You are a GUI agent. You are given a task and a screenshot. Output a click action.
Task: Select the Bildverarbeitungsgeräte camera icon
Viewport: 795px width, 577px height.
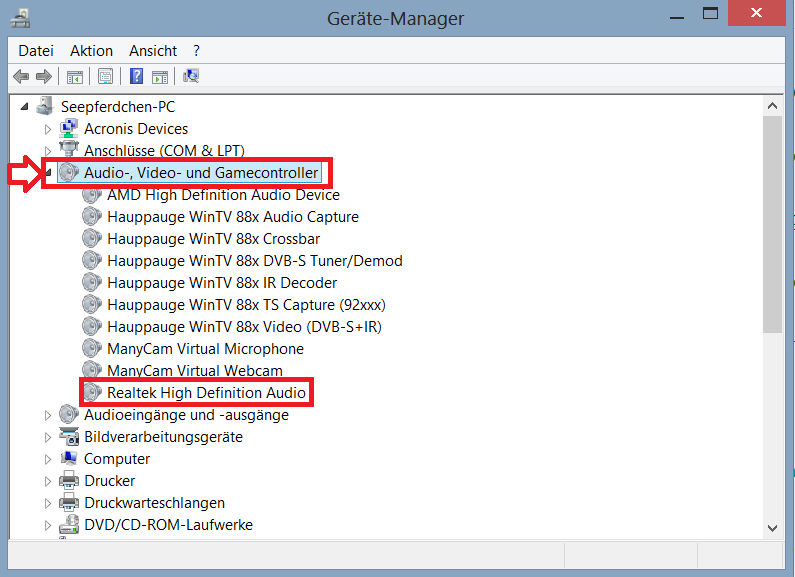[x=69, y=437]
